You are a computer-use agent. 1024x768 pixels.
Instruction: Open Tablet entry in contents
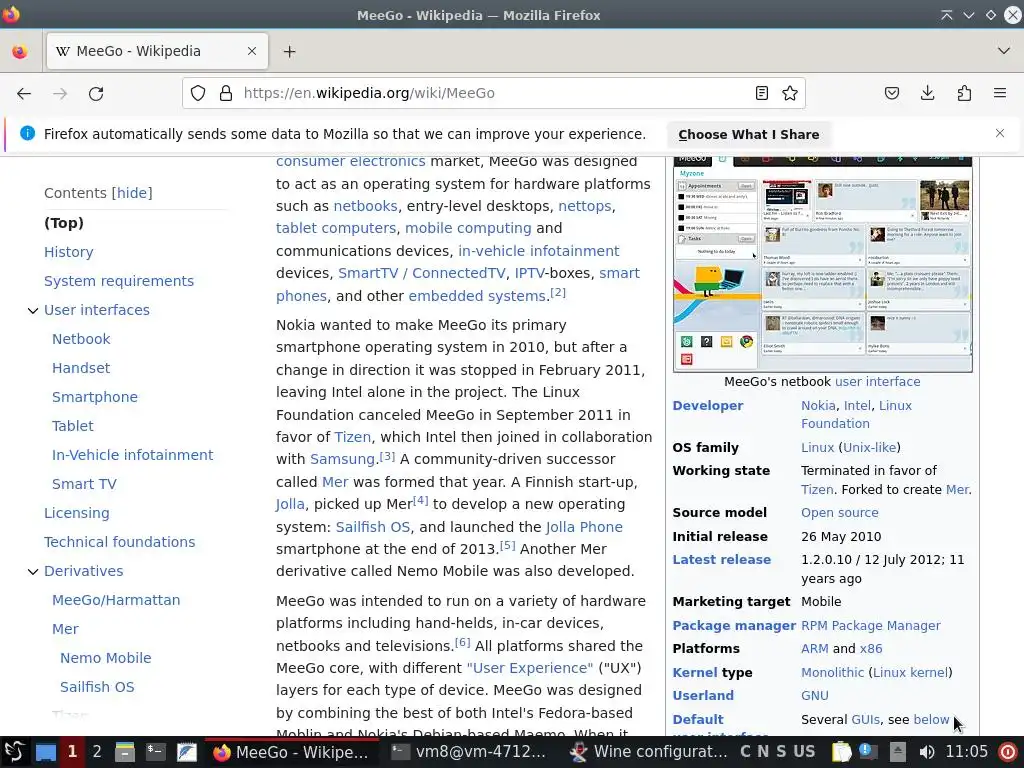point(72,426)
